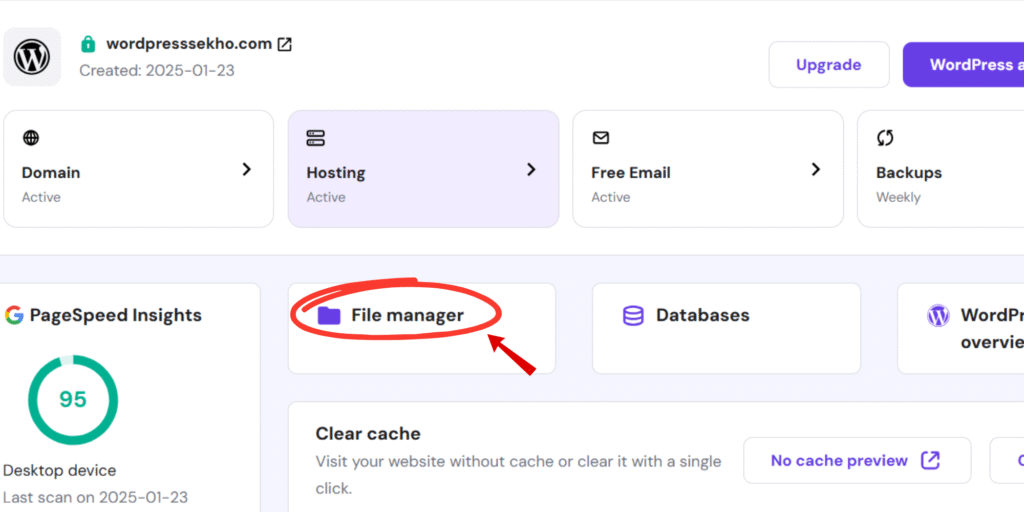Expand the Free Email card chevron
The width and height of the screenshot is (1024, 512).
(x=816, y=170)
